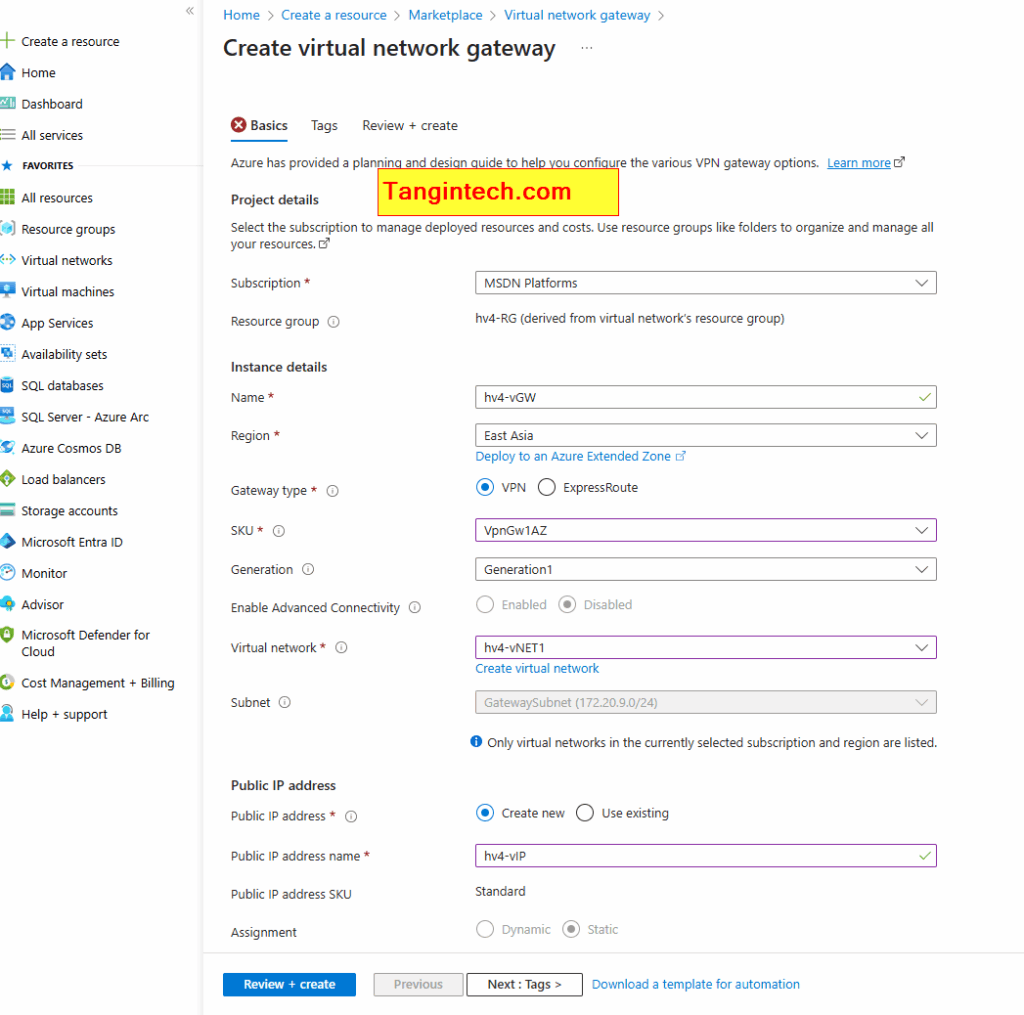
Task: Collapse the sidebar with double-chevron icon
Action: pos(189,10)
